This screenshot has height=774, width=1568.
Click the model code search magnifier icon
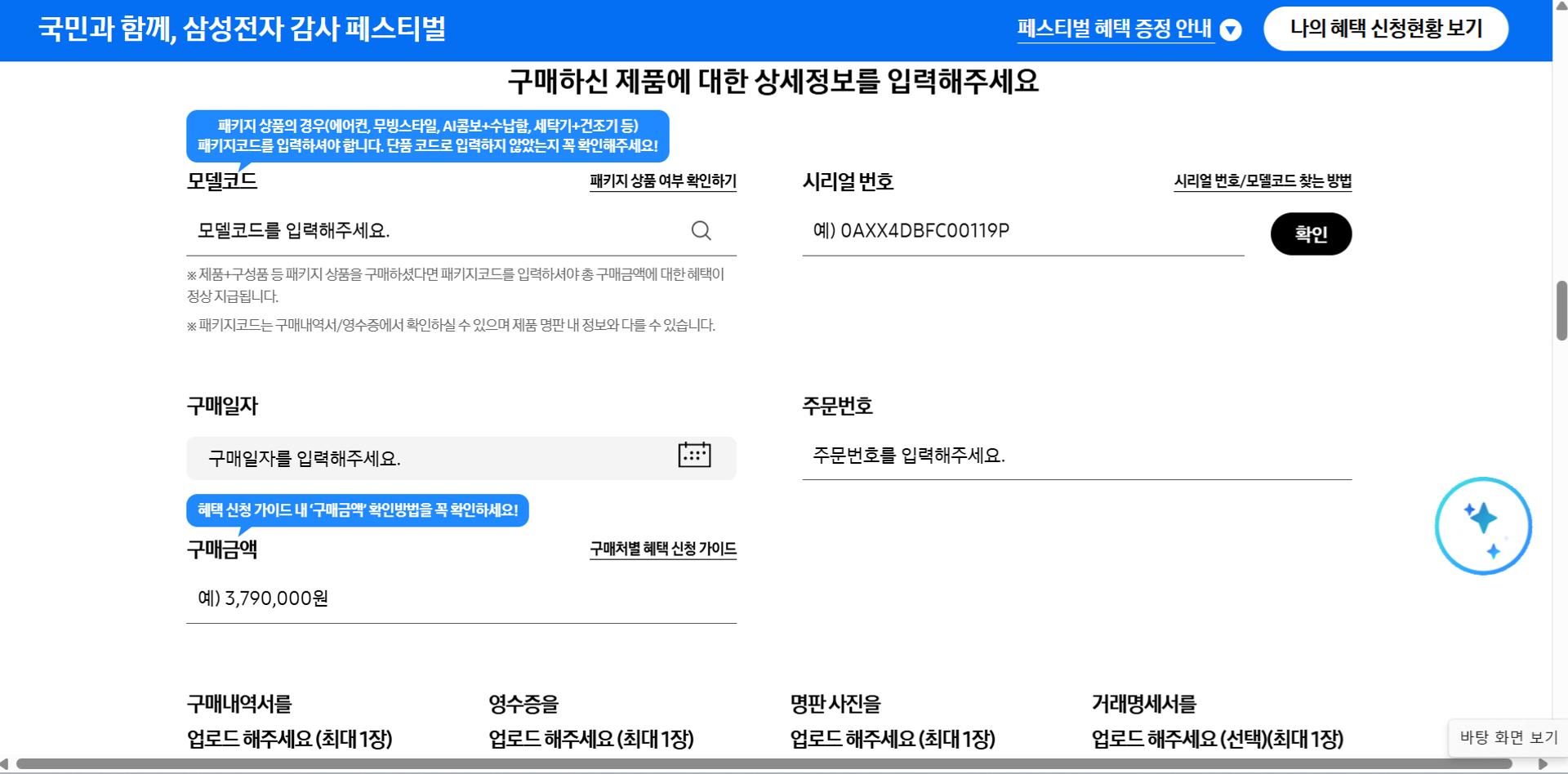(701, 231)
